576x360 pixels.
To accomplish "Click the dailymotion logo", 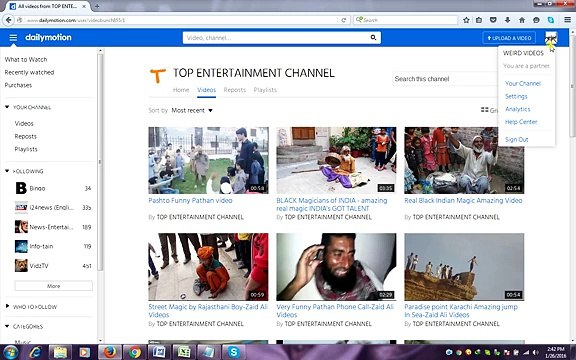I will click(48, 37).
